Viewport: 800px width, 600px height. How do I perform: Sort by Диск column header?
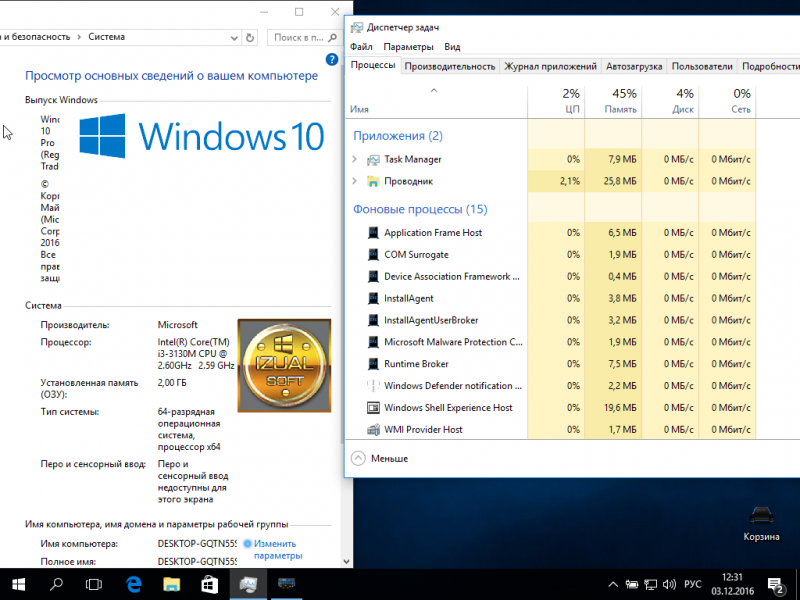pos(670,101)
